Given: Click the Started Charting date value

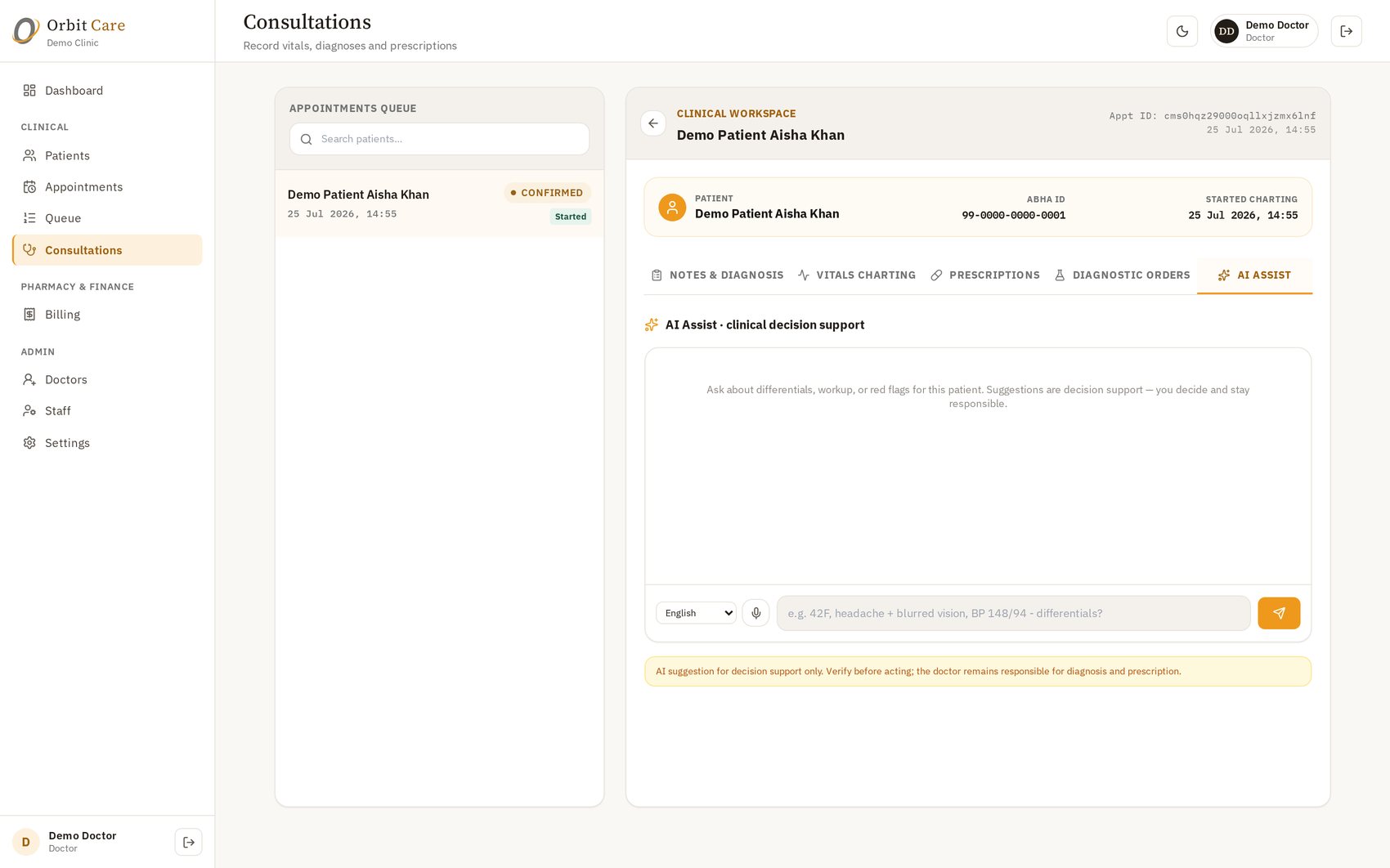Looking at the screenshot, I should point(1243,216).
